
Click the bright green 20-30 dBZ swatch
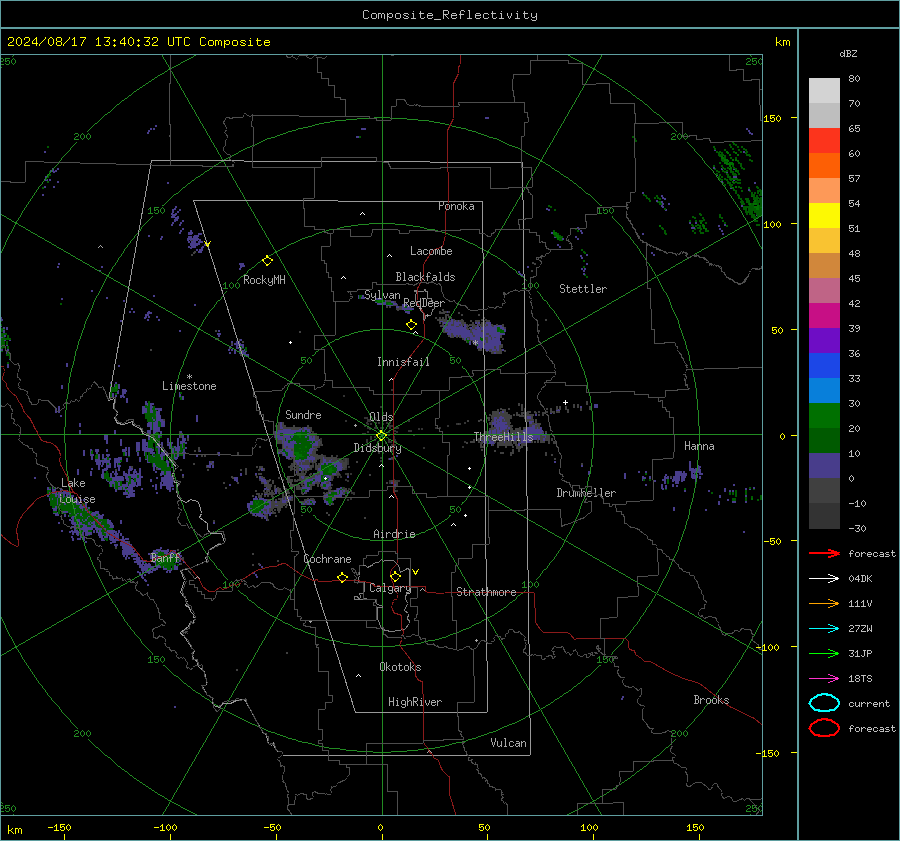coord(824,416)
